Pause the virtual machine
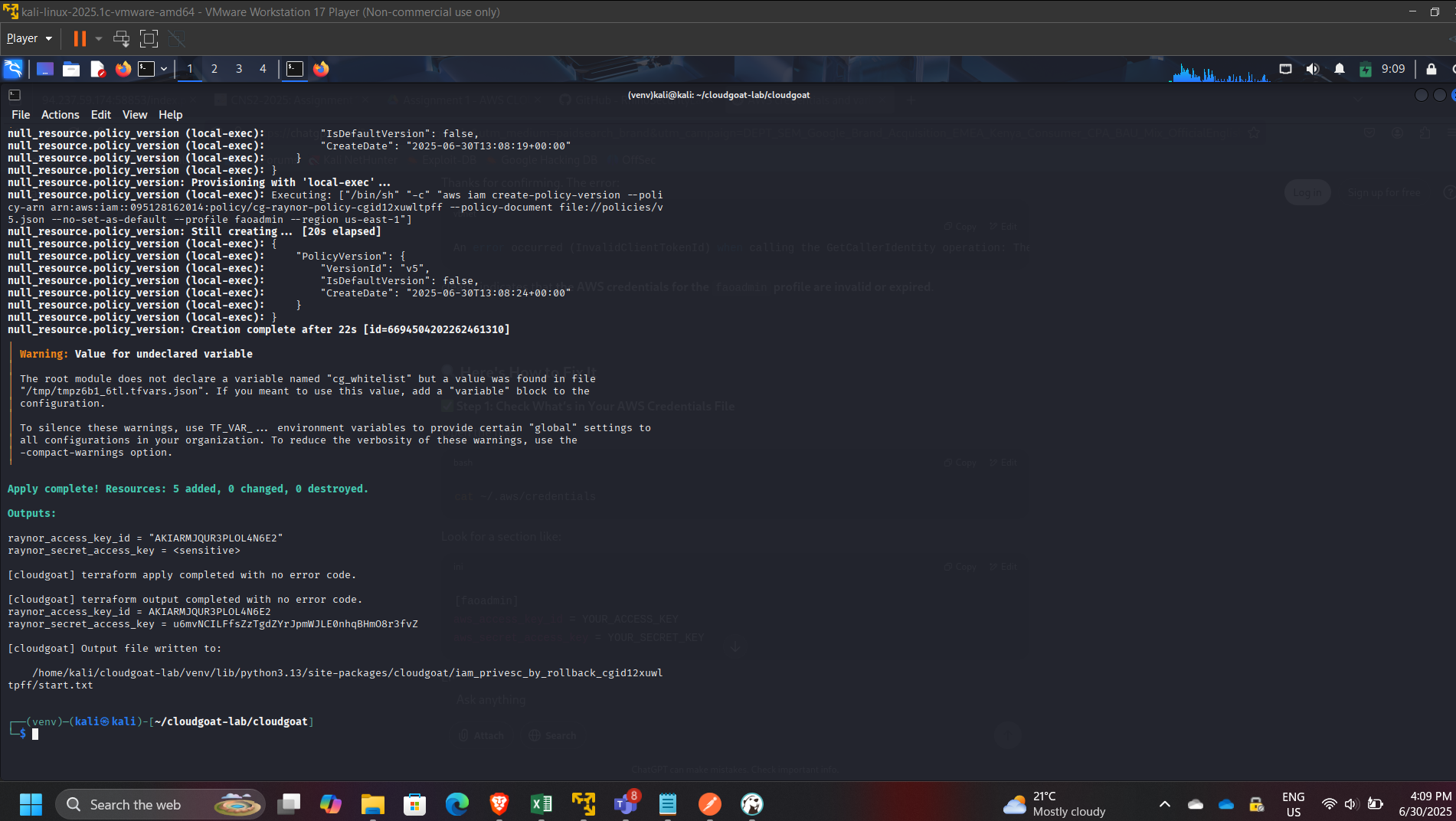This screenshot has height=821, width=1456. [80, 38]
